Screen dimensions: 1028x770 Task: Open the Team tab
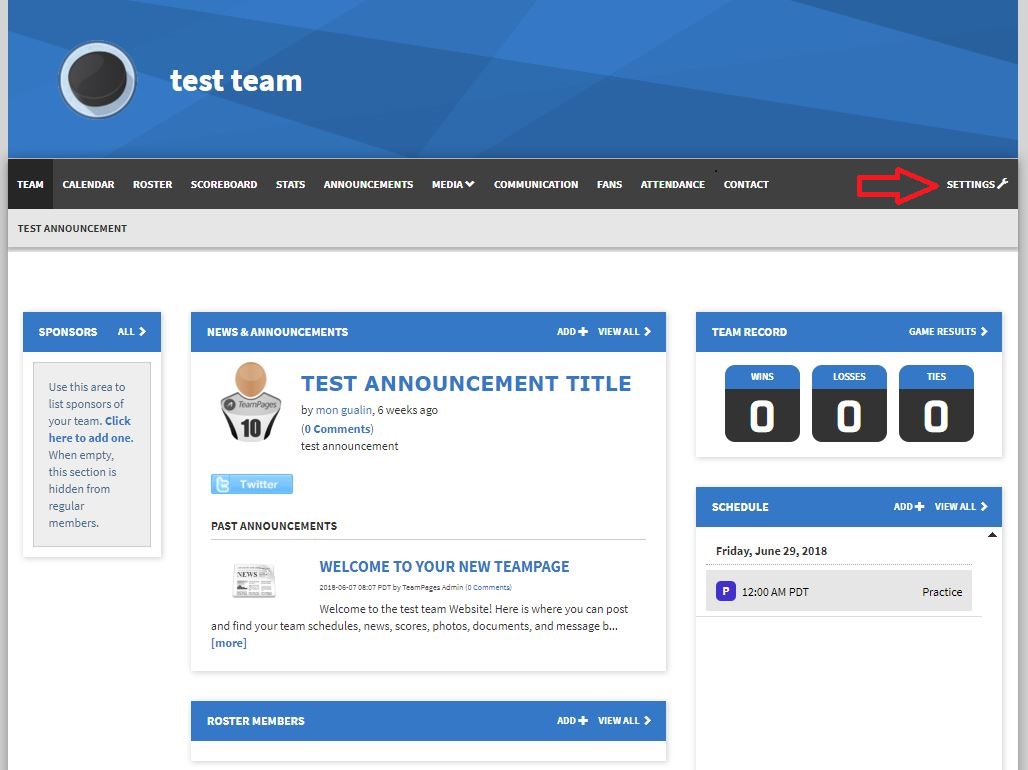point(30,184)
